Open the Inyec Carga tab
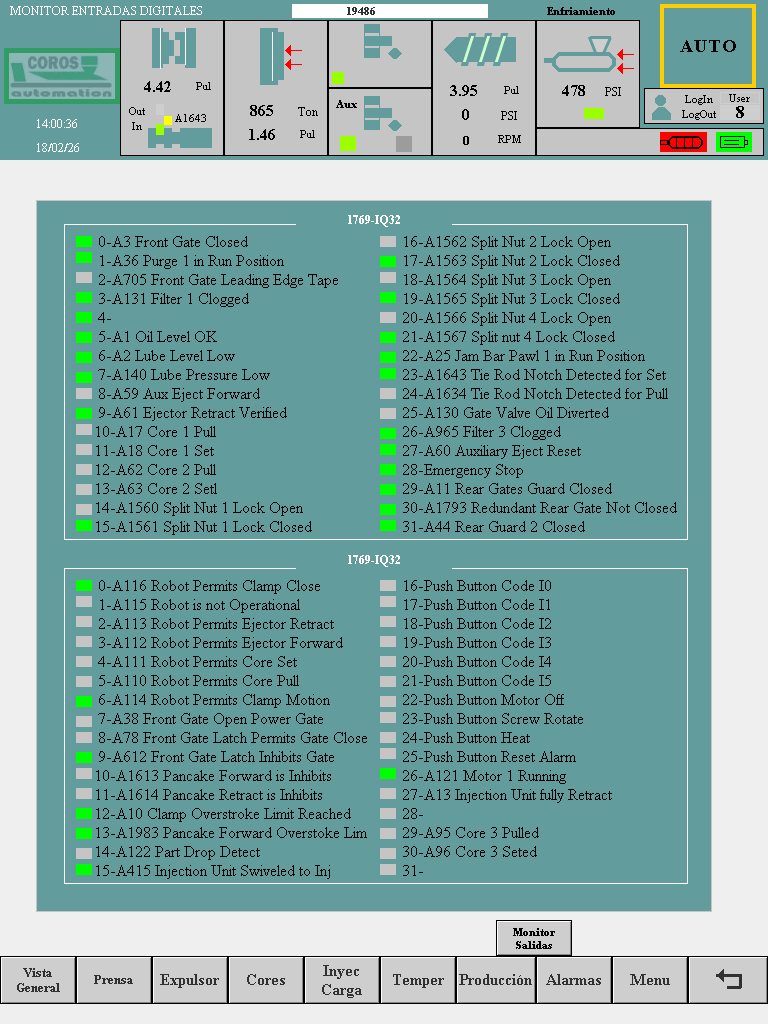 [x=342, y=980]
